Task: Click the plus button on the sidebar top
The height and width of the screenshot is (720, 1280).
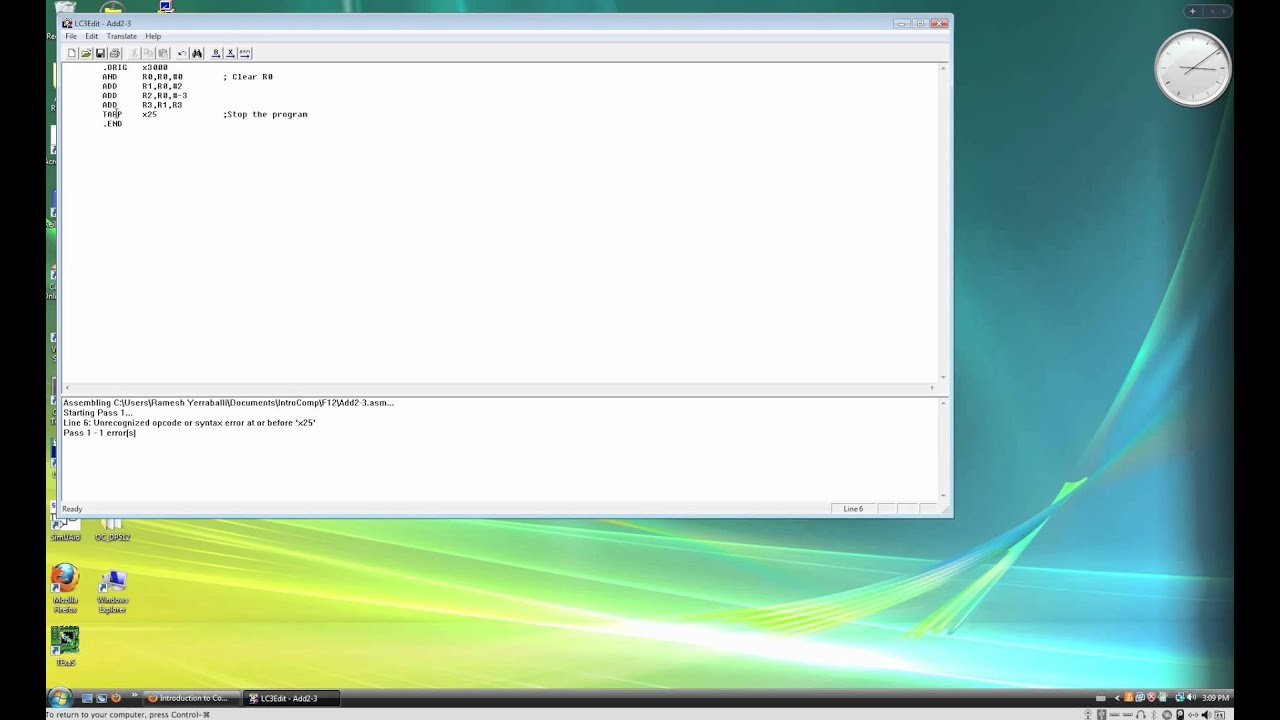Action: pyautogui.click(x=1192, y=11)
